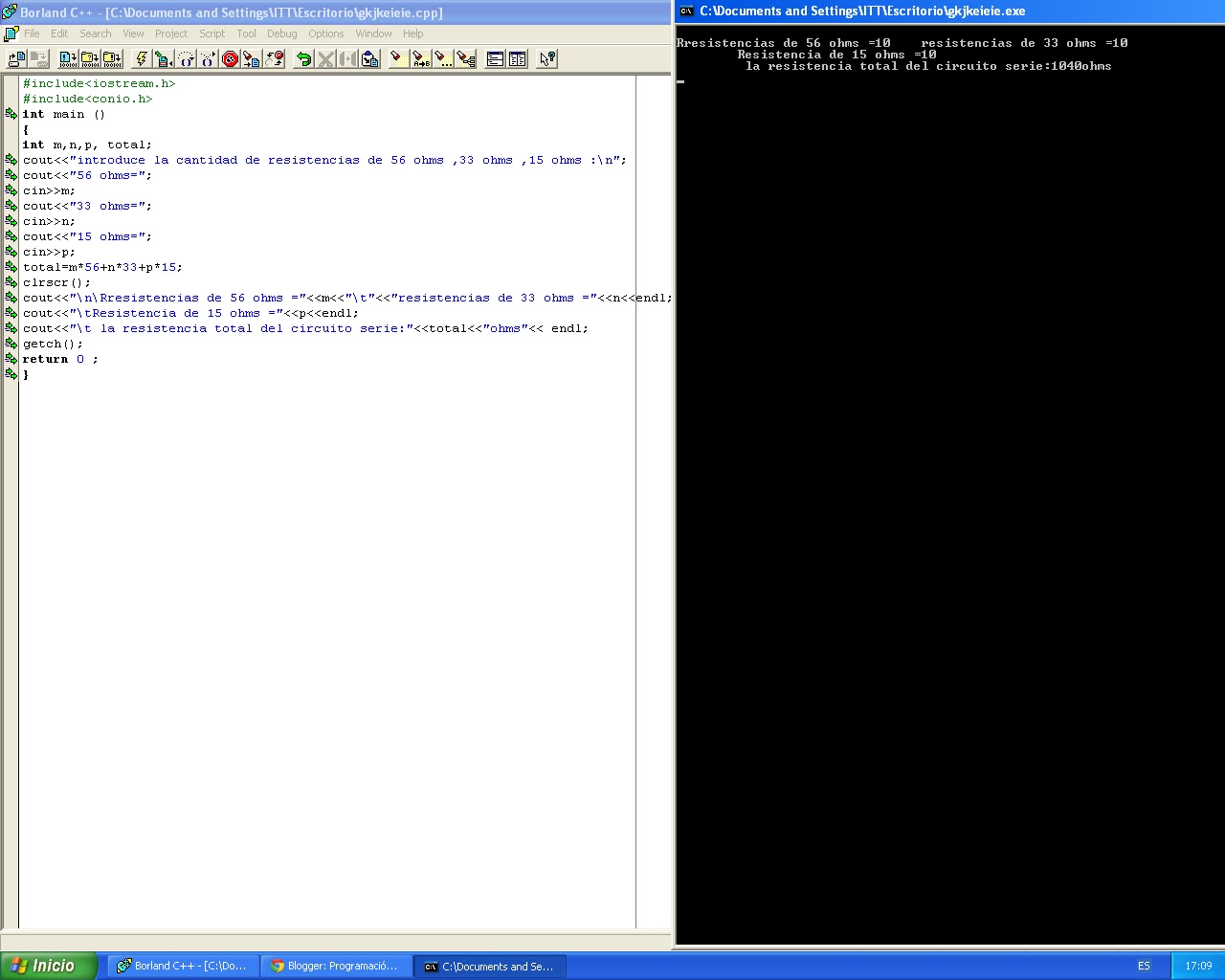Image resolution: width=1225 pixels, height=980 pixels.
Task: Click the Paste clipboard toolbar icon
Action: coord(370,58)
